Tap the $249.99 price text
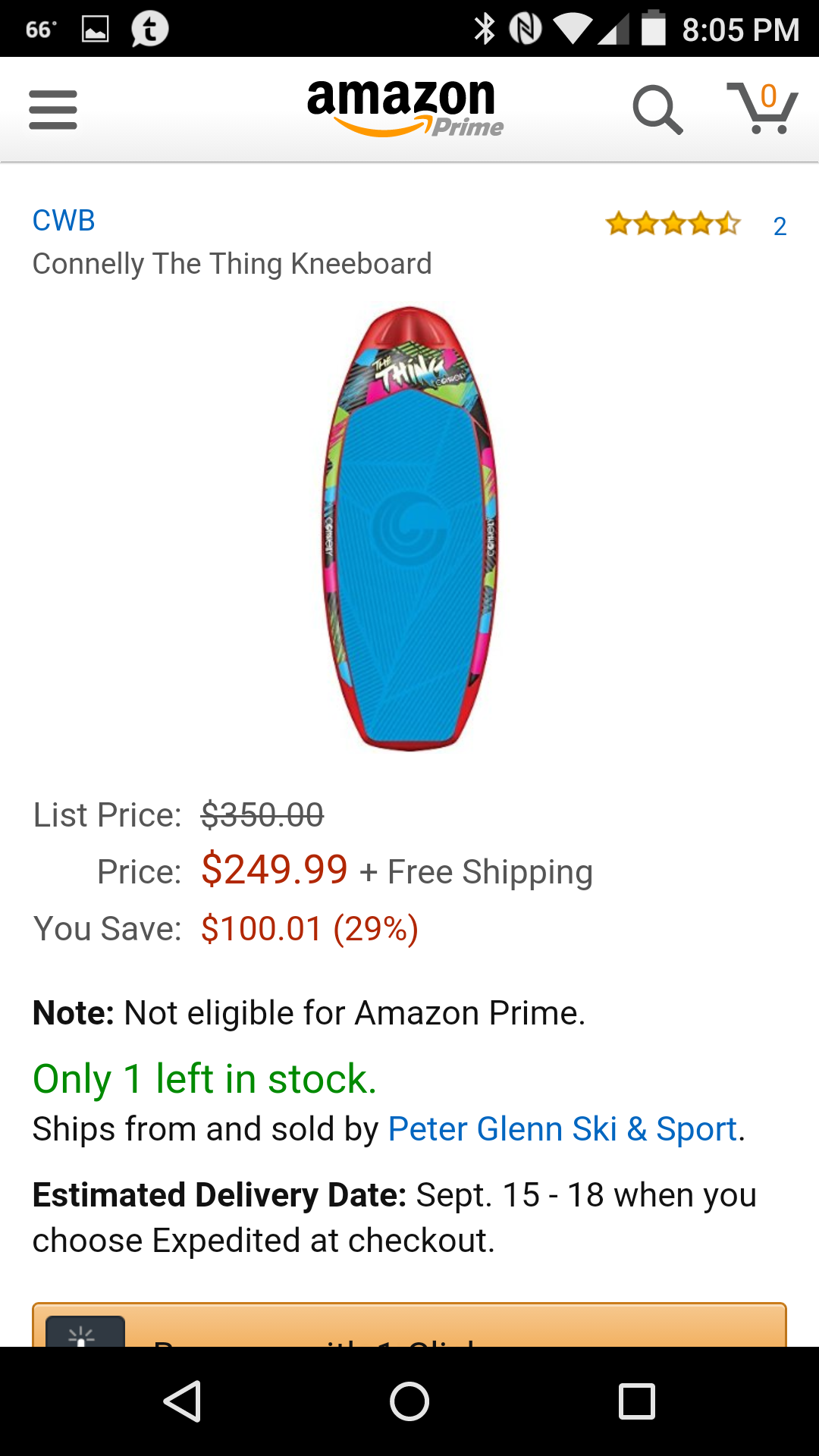The width and height of the screenshot is (819, 1456). click(275, 870)
